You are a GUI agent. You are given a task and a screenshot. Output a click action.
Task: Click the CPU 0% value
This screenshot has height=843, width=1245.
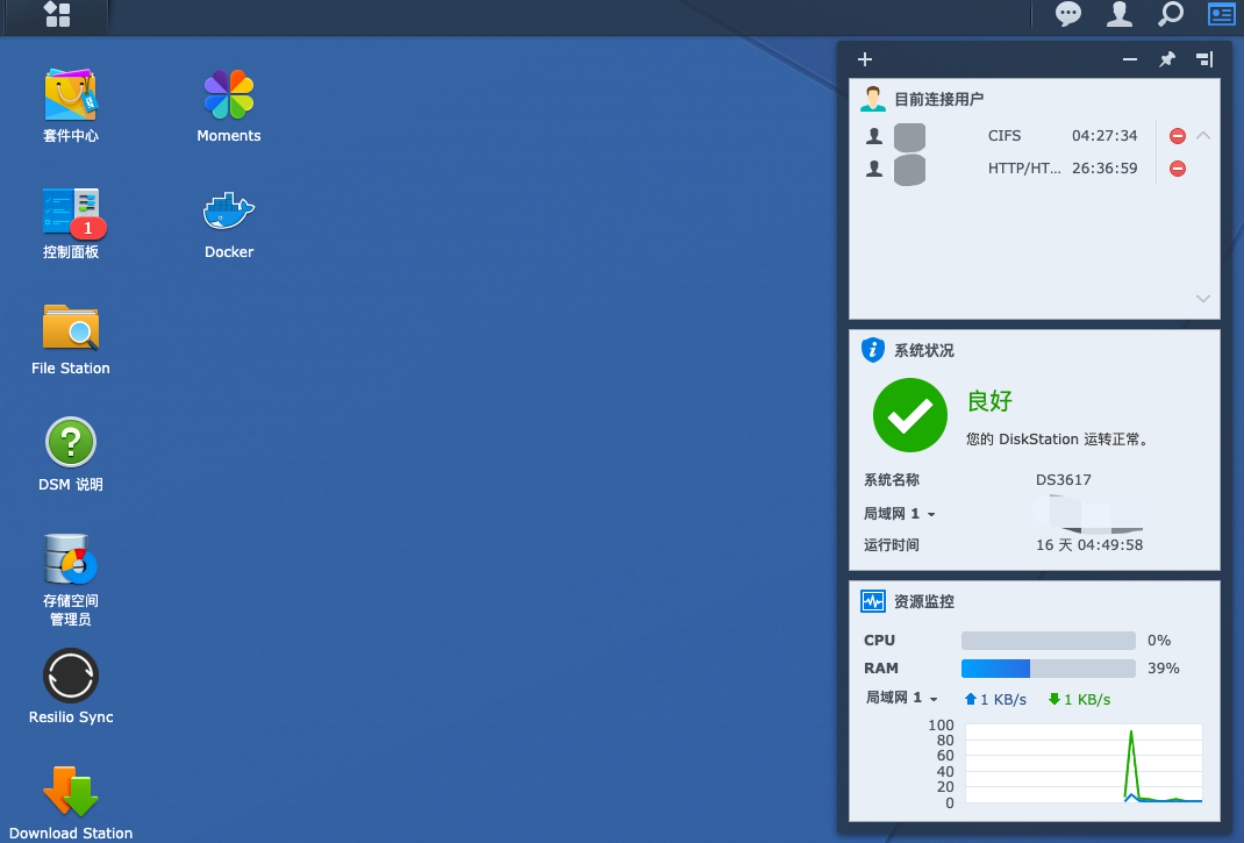pyautogui.click(x=1159, y=640)
